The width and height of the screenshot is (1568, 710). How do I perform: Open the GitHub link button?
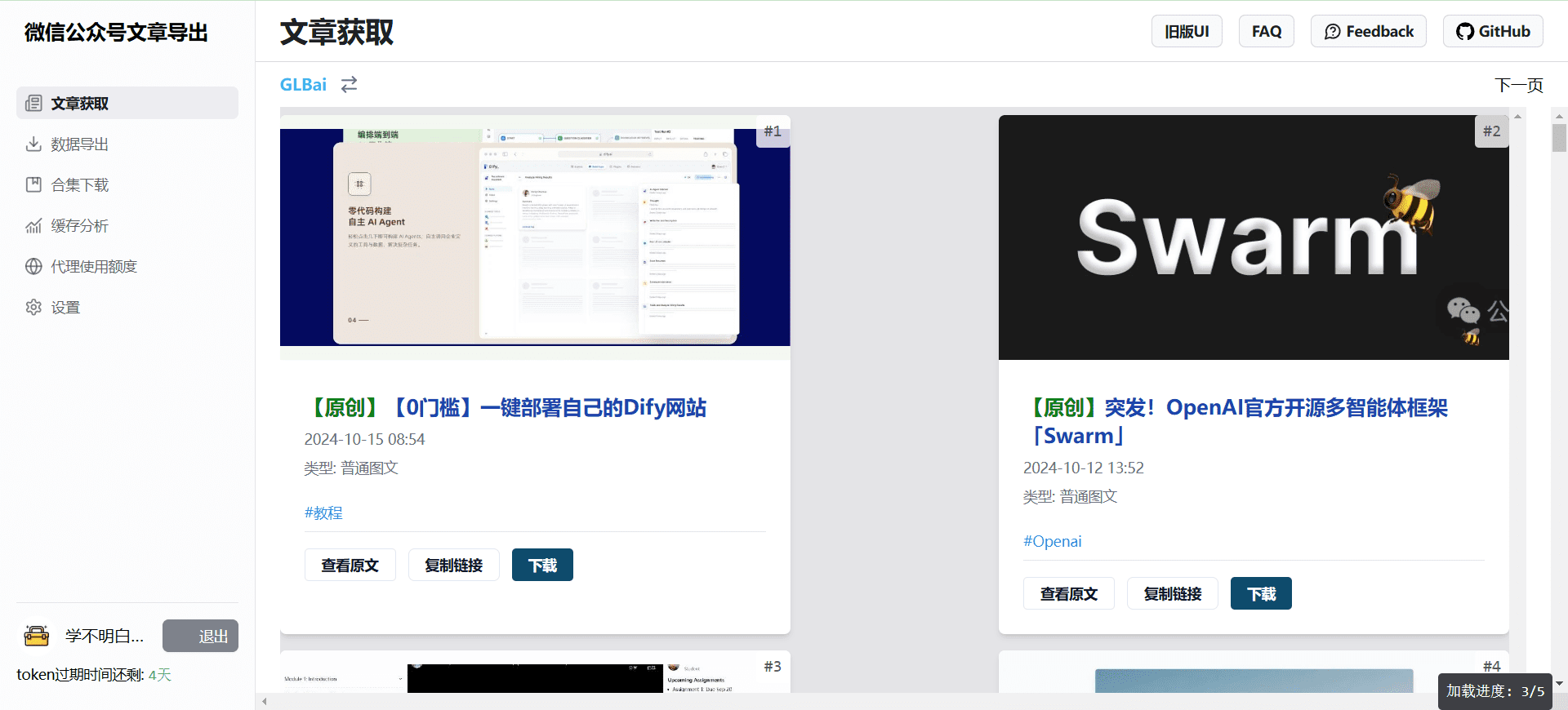pyautogui.click(x=1493, y=31)
